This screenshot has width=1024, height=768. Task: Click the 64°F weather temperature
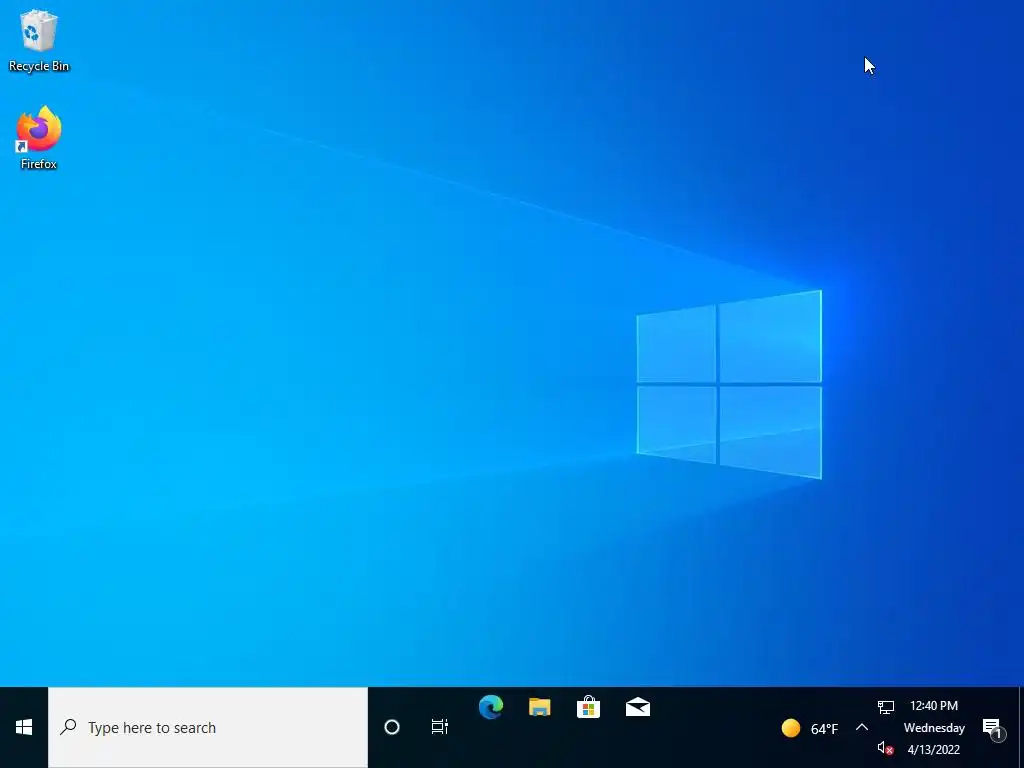pyautogui.click(x=824, y=728)
